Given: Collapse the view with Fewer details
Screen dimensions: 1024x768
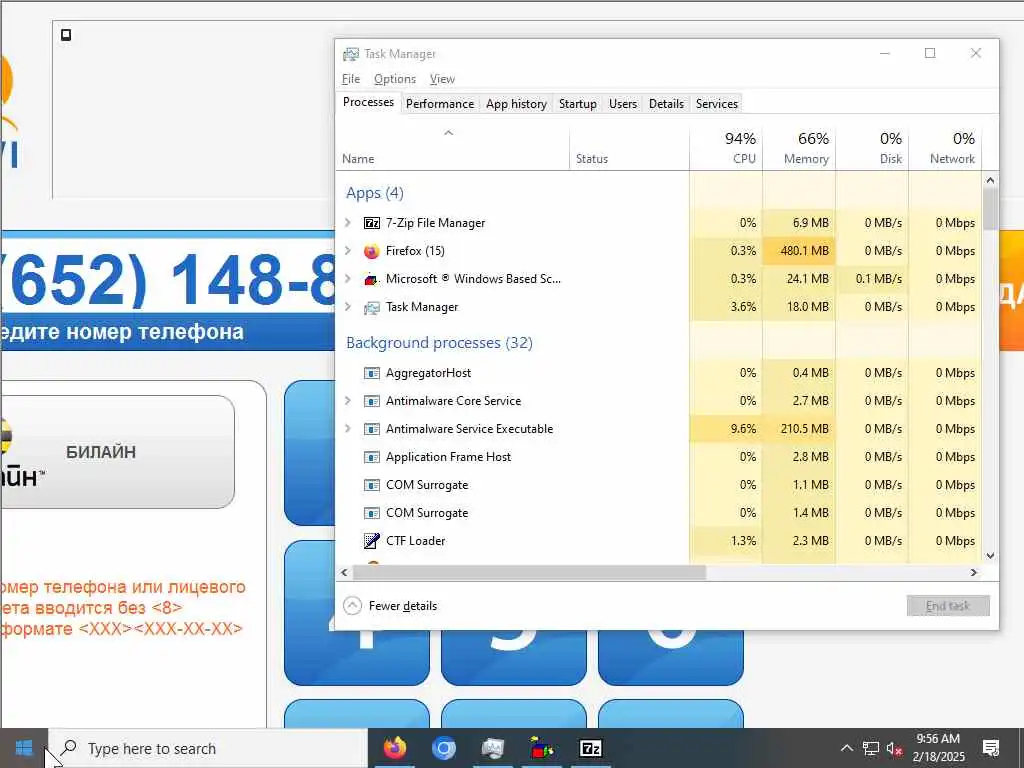Looking at the screenshot, I should (x=391, y=606).
